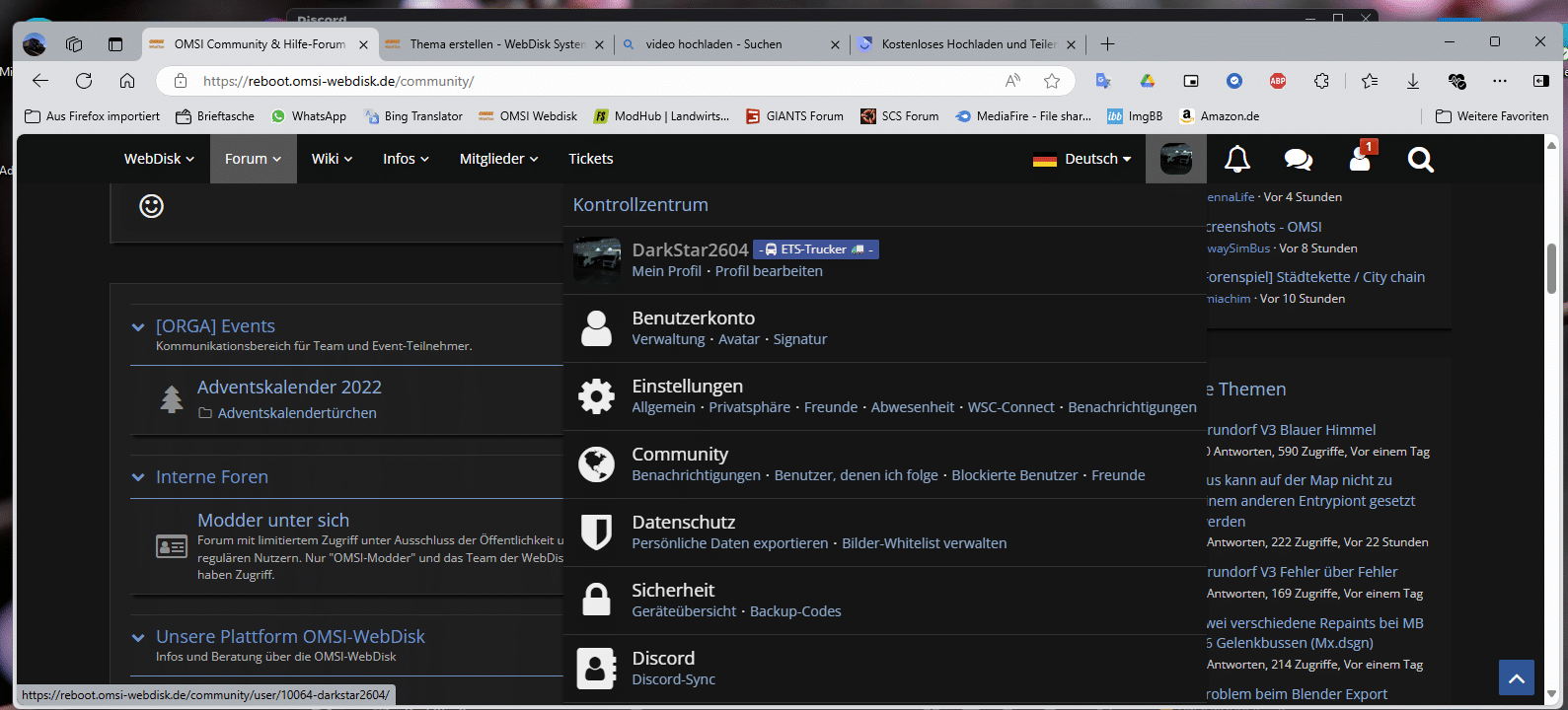This screenshot has height=710, width=1568.
Task: Open the notifications bell icon
Action: click(1236, 159)
